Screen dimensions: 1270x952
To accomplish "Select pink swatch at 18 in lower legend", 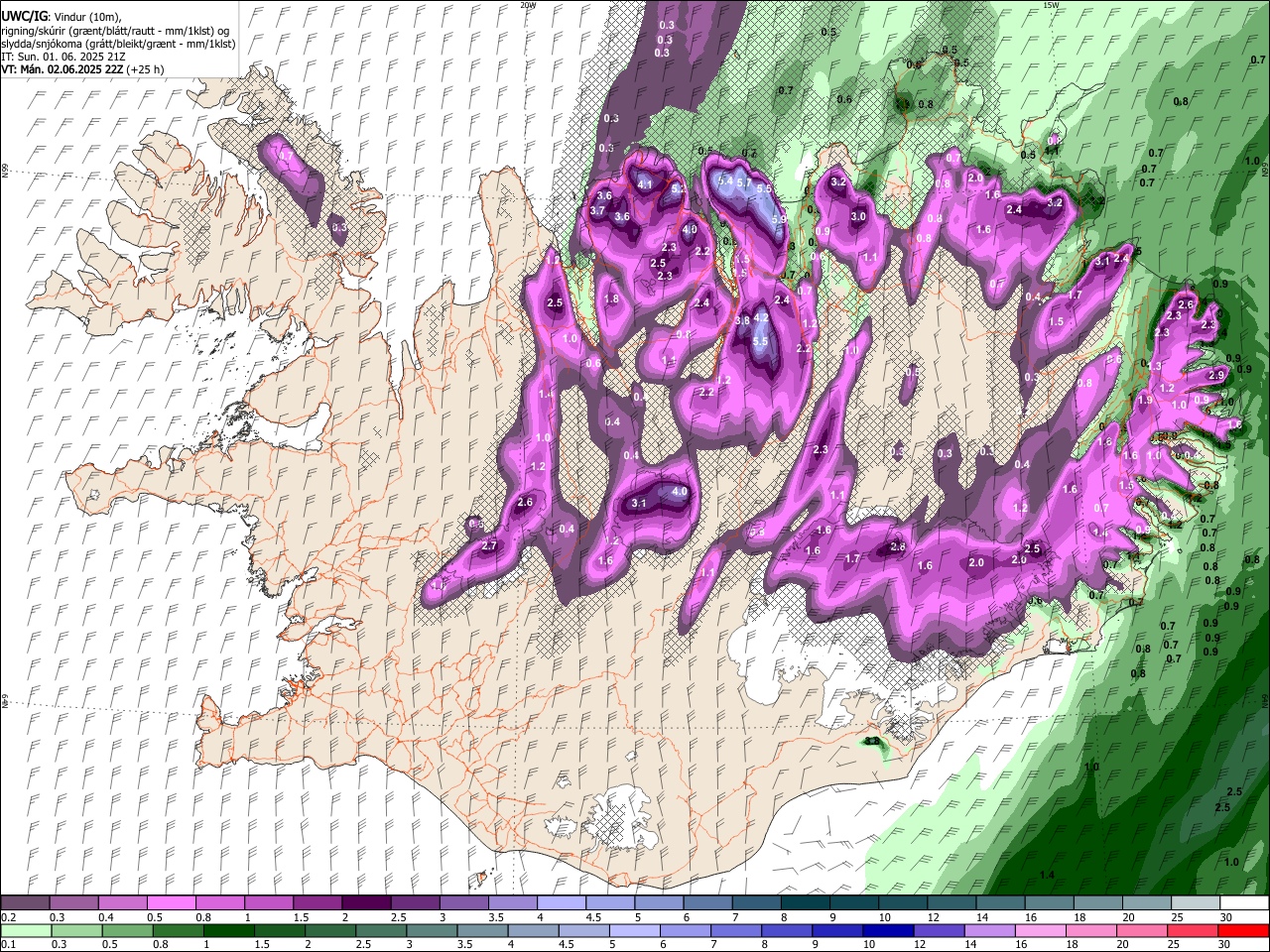I will click(x=1089, y=930).
